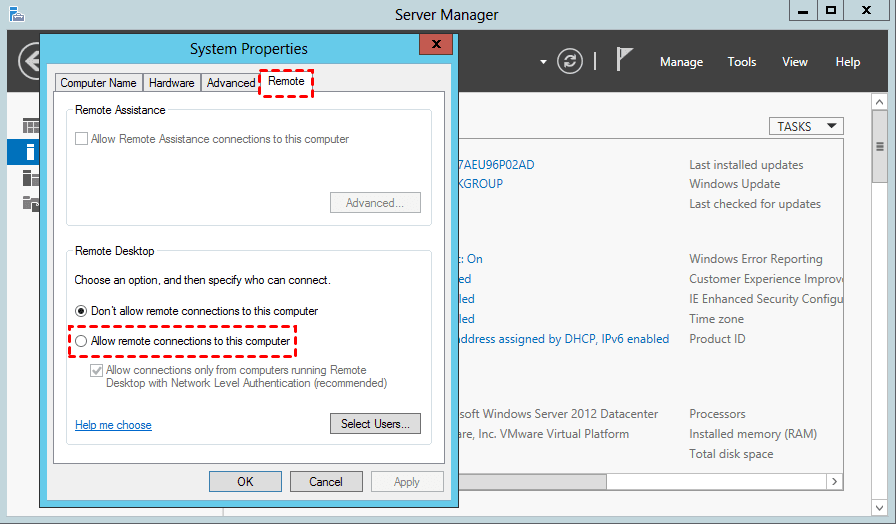The height and width of the screenshot is (524, 896).
Task: Open the Manage menu
Action: [x=681, y=62]
